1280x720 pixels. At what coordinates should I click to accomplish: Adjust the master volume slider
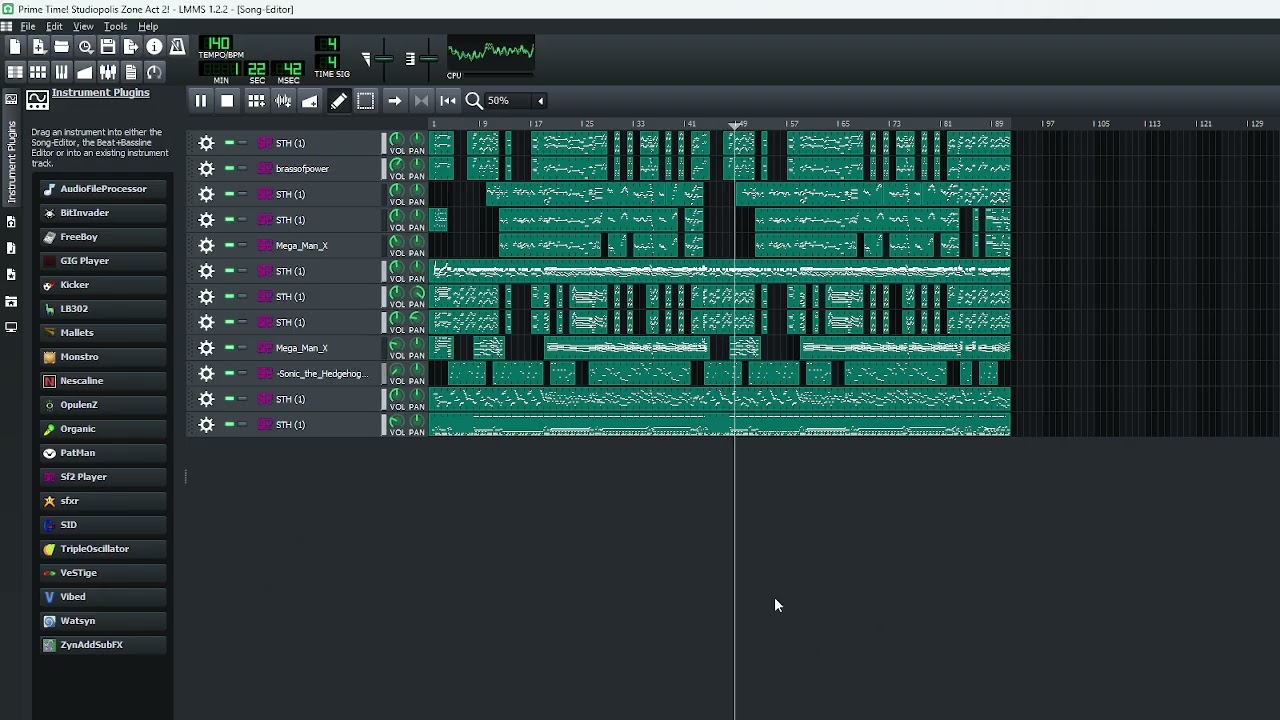382,58
